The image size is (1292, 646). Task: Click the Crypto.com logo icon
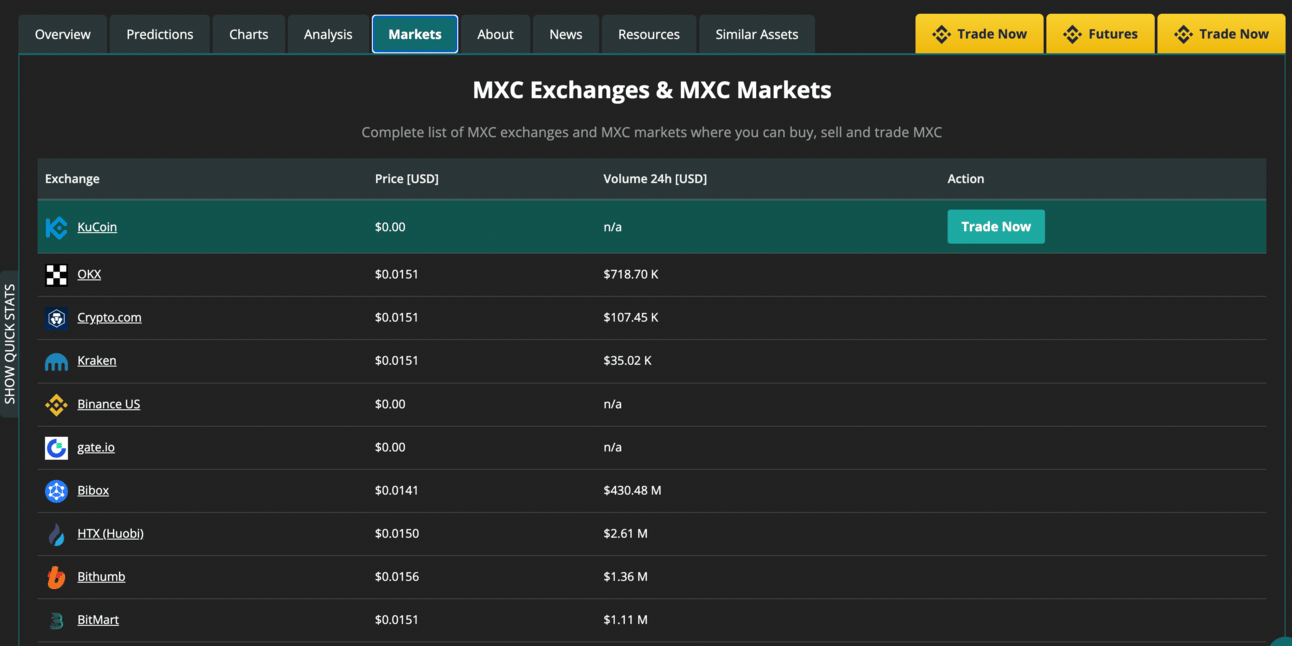click(x=57, y=318)
